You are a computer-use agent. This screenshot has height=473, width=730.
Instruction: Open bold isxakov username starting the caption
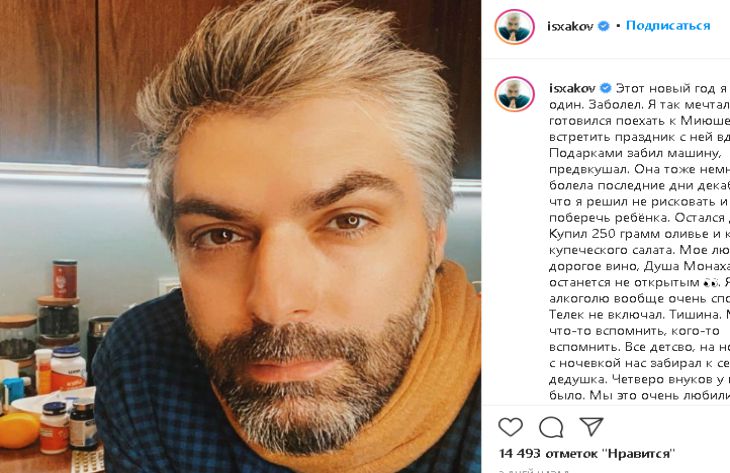coord(573,88)
